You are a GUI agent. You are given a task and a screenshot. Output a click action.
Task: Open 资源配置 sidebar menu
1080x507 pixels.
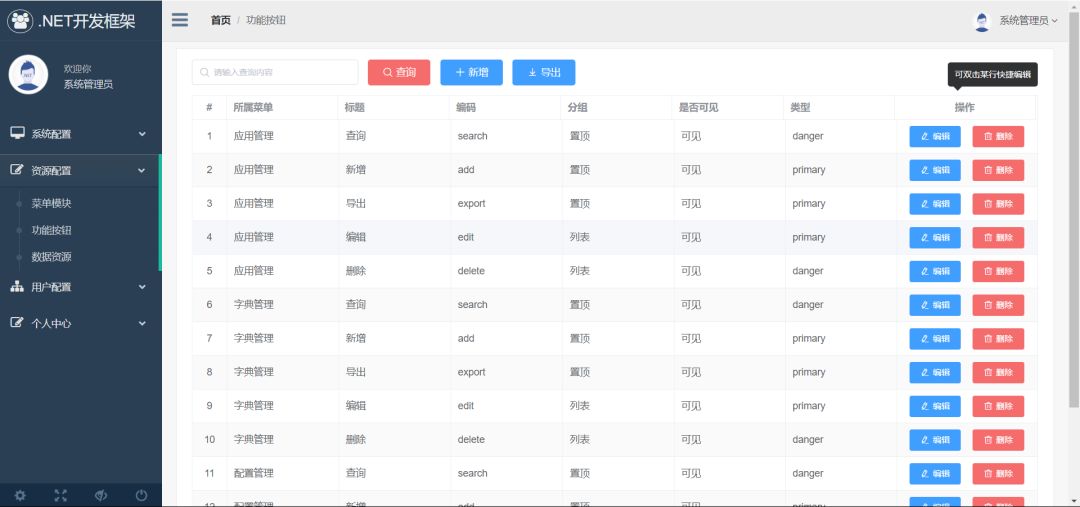click(81, 170)
